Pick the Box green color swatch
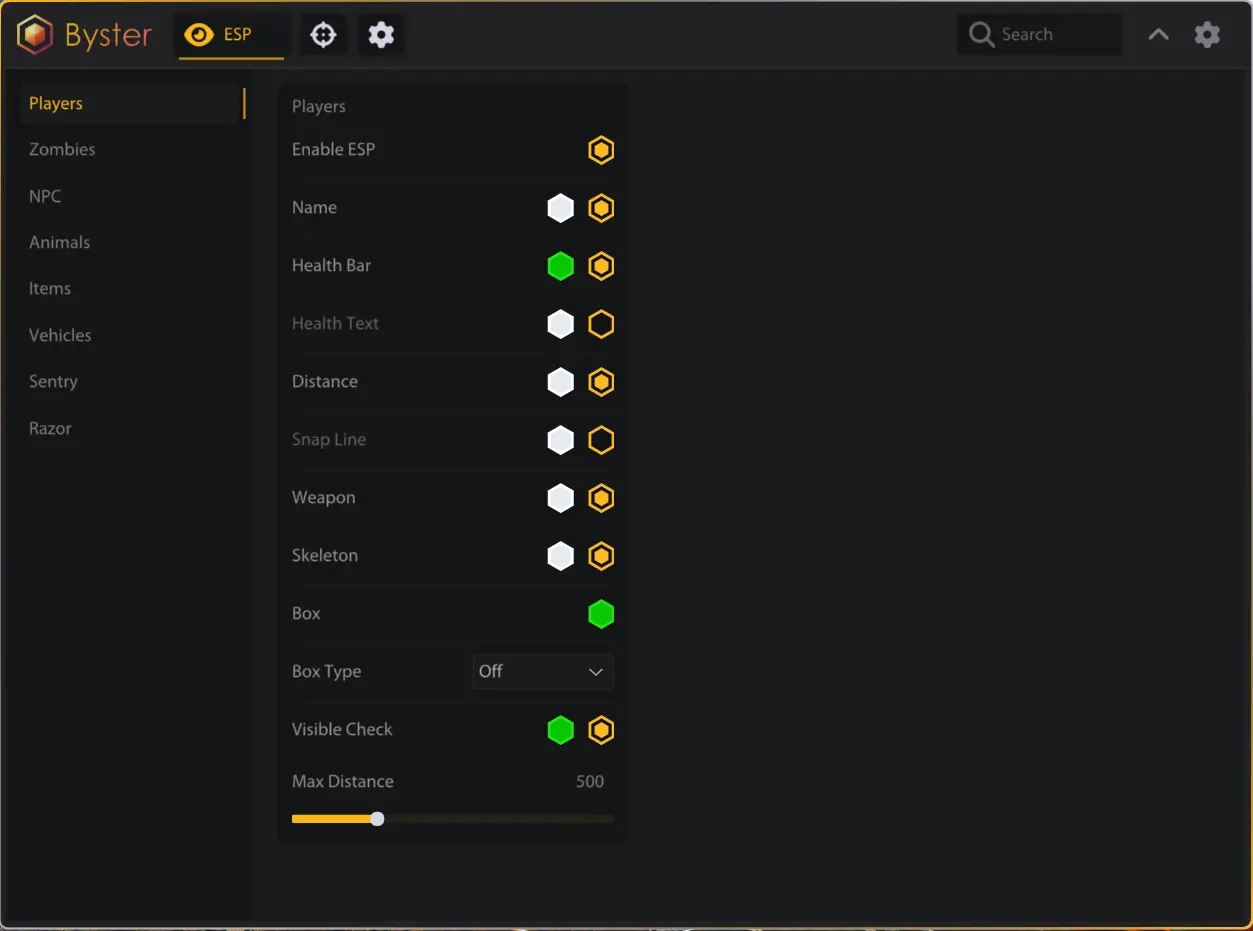This screenshot has width=1253, height=931. click(x=601, y=614)
